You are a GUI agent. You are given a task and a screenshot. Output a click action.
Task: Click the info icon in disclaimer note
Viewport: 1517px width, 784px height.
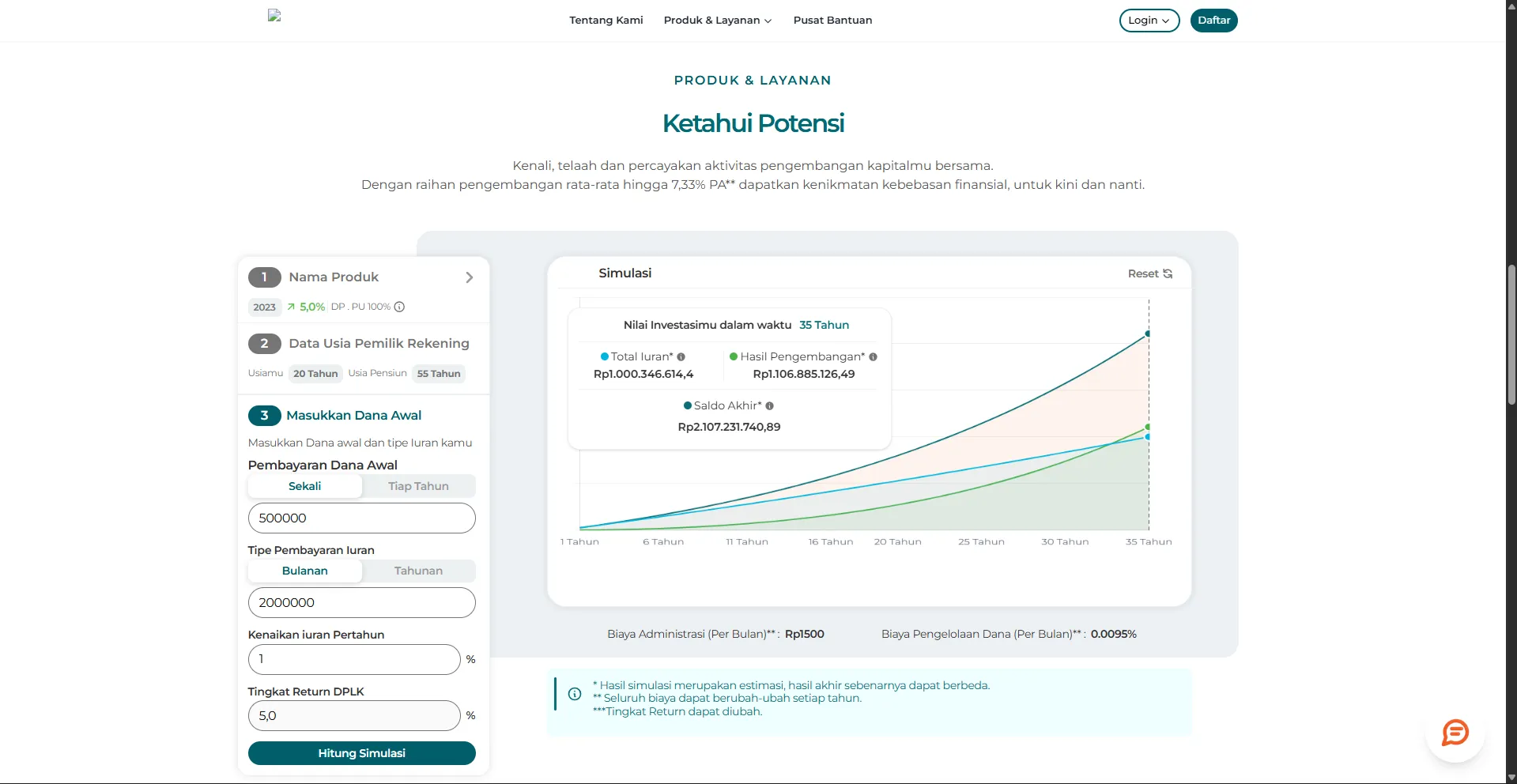[575, 694]
